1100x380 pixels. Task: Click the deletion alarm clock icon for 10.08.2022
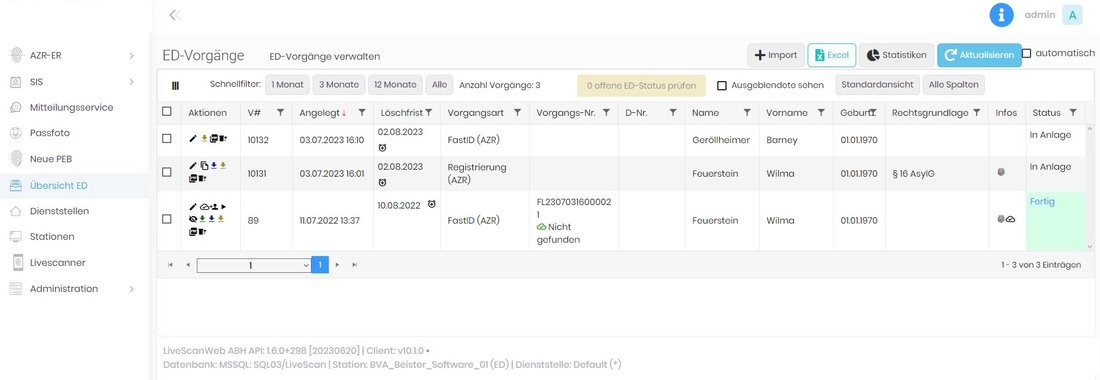[x=431, y=205]
